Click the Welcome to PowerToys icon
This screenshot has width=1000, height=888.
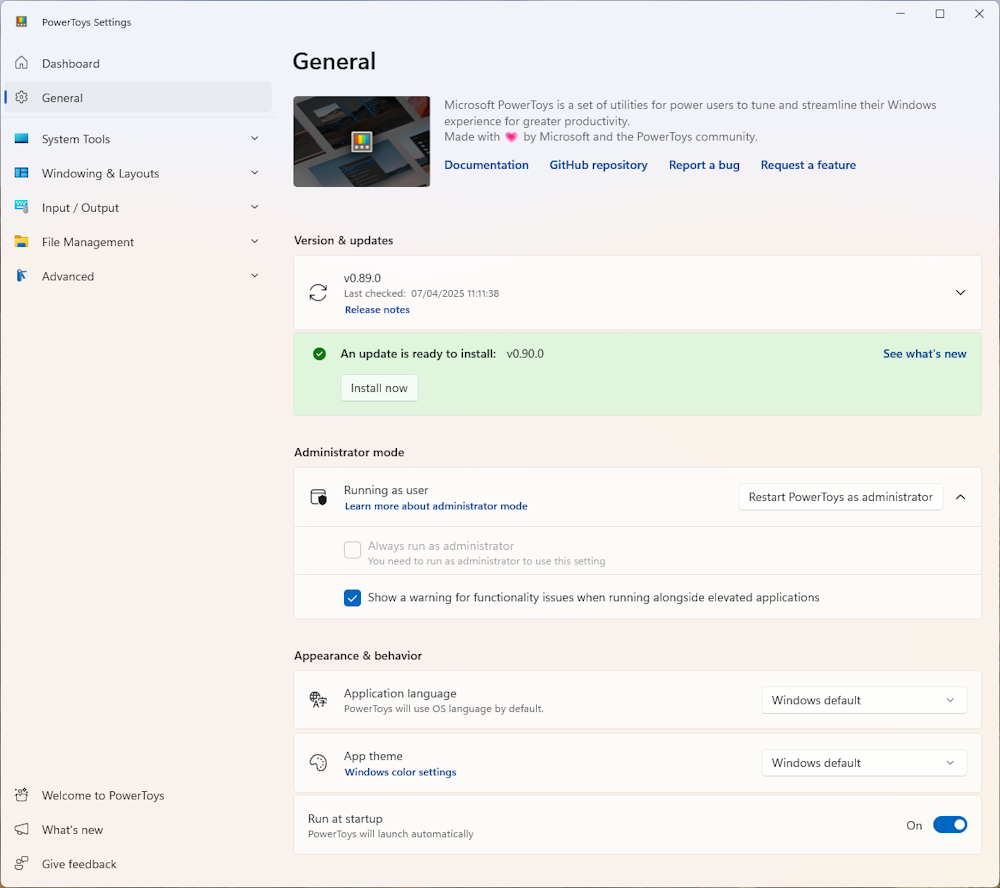[x=22, y=795]
